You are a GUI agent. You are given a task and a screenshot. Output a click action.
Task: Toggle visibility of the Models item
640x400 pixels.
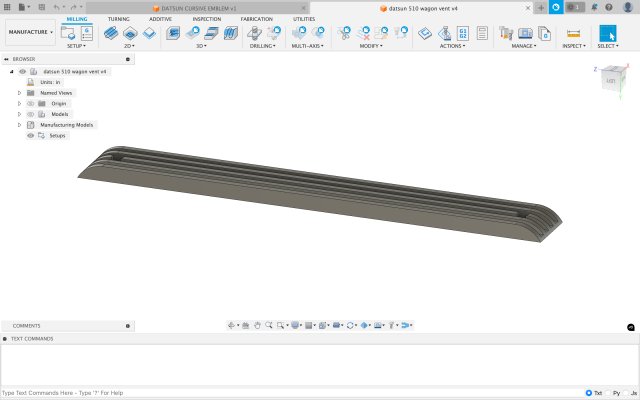pyautogui.click(x=31, y=114)
